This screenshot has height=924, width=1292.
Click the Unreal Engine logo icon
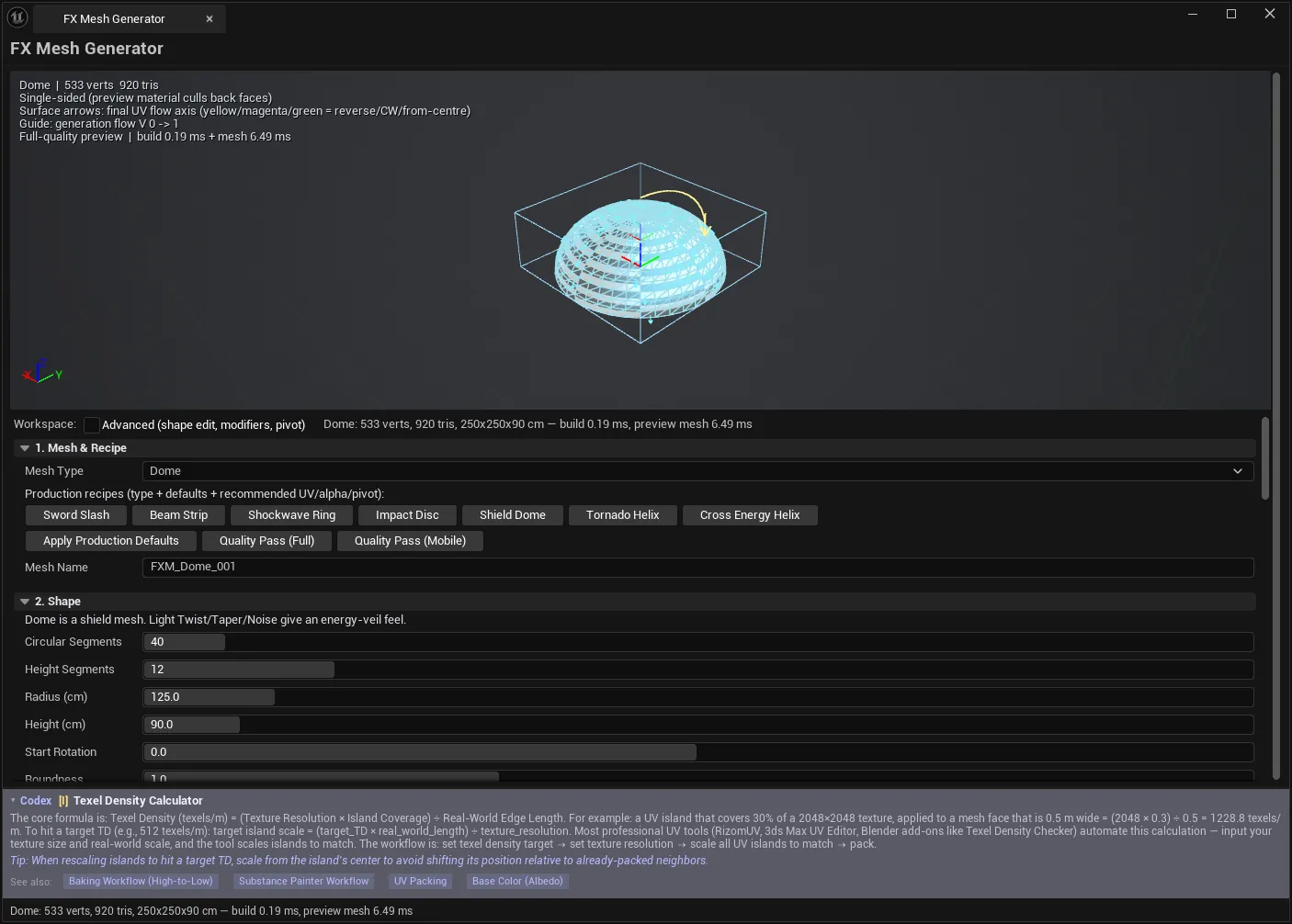(17, 17)
